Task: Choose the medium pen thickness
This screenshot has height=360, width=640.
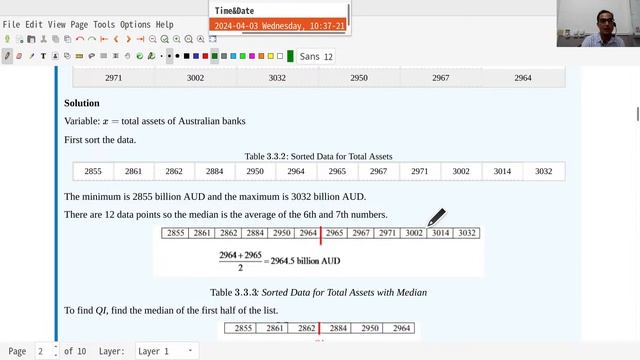Action: [x=169, y=56]
